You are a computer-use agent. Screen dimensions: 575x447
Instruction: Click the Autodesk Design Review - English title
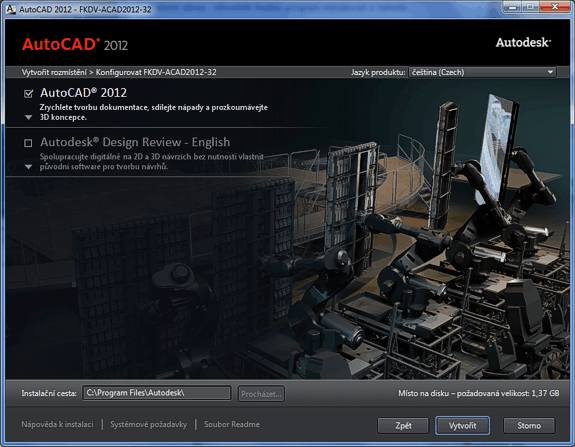click(135, 142)
